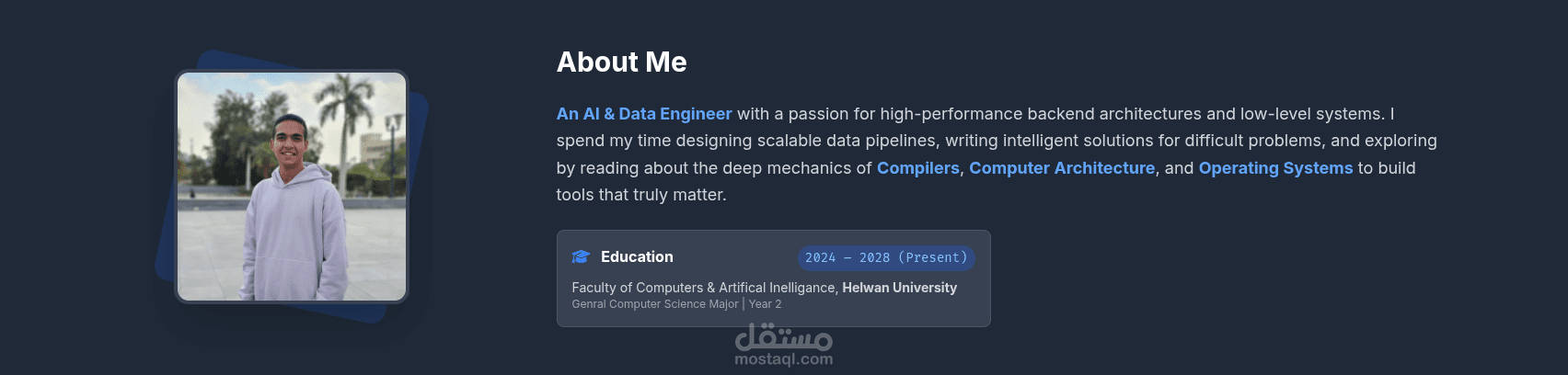Select the Computer Architecture highlighted text
The width and height of the screenshot is (1568, 375).
pos(1062,168)
